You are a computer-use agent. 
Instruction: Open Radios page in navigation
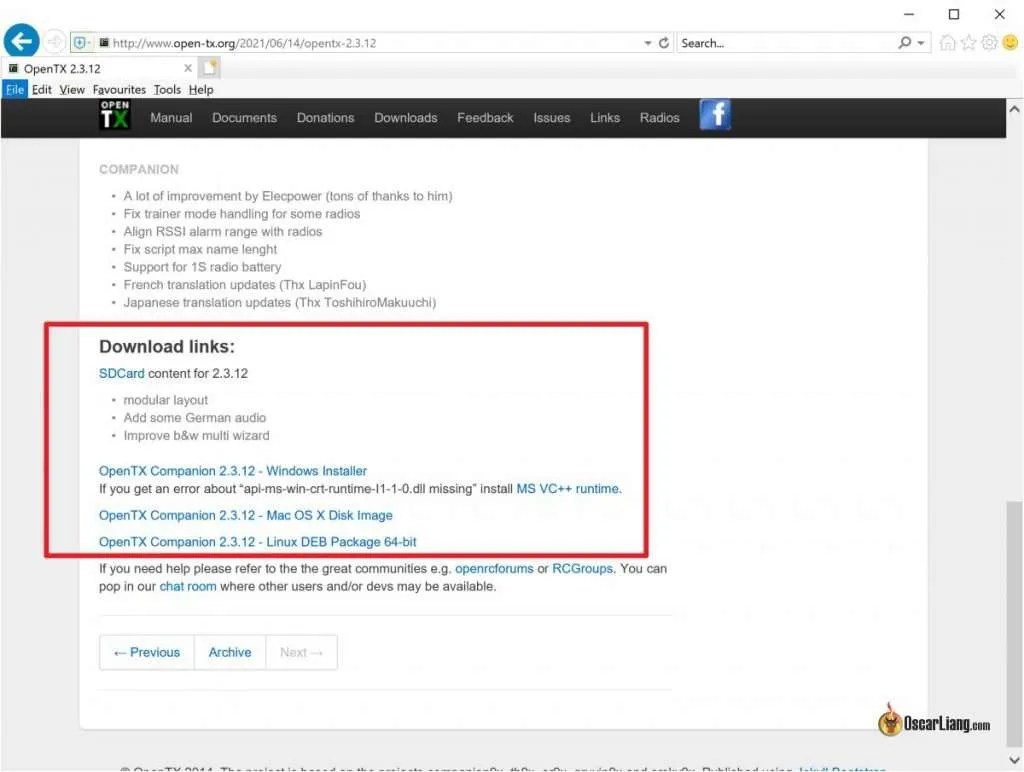660,118
